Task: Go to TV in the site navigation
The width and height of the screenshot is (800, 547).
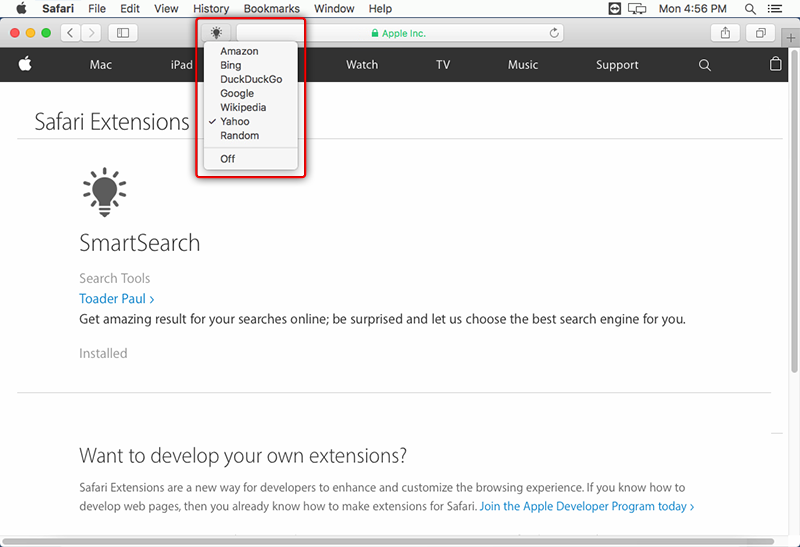Action: pyautogui.click(x=443, y=65)
